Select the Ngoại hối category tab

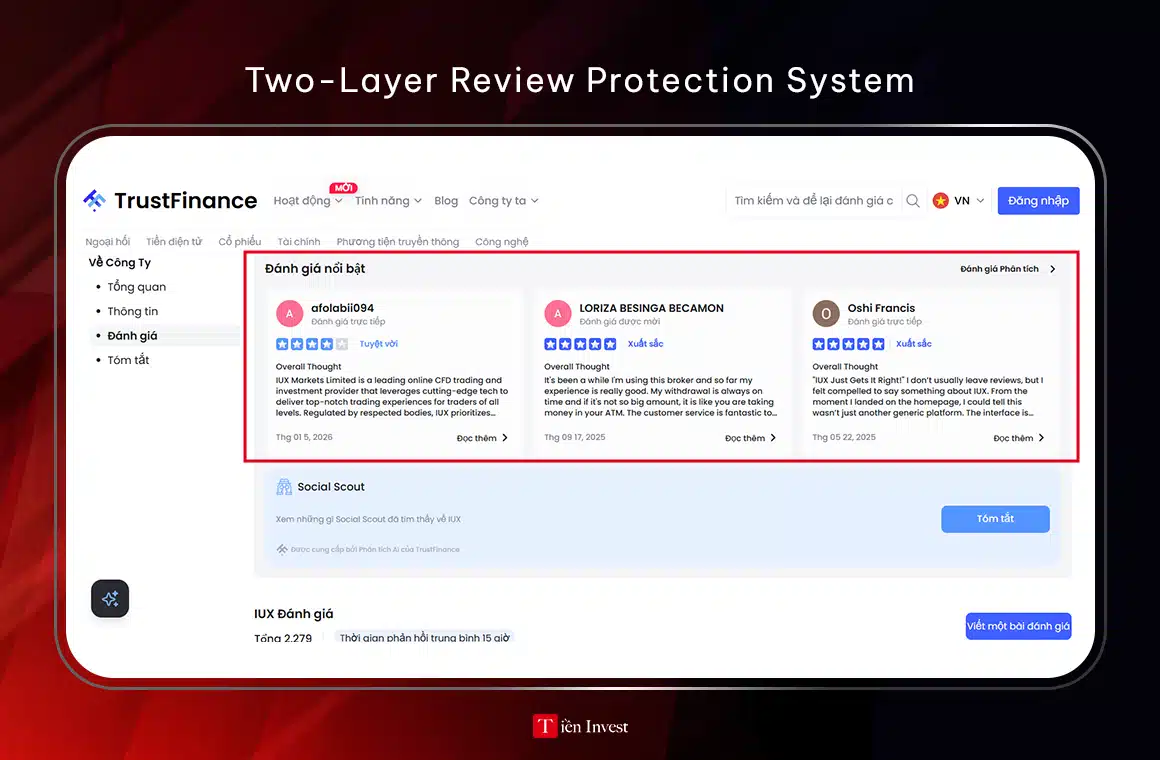pos(107,241)
